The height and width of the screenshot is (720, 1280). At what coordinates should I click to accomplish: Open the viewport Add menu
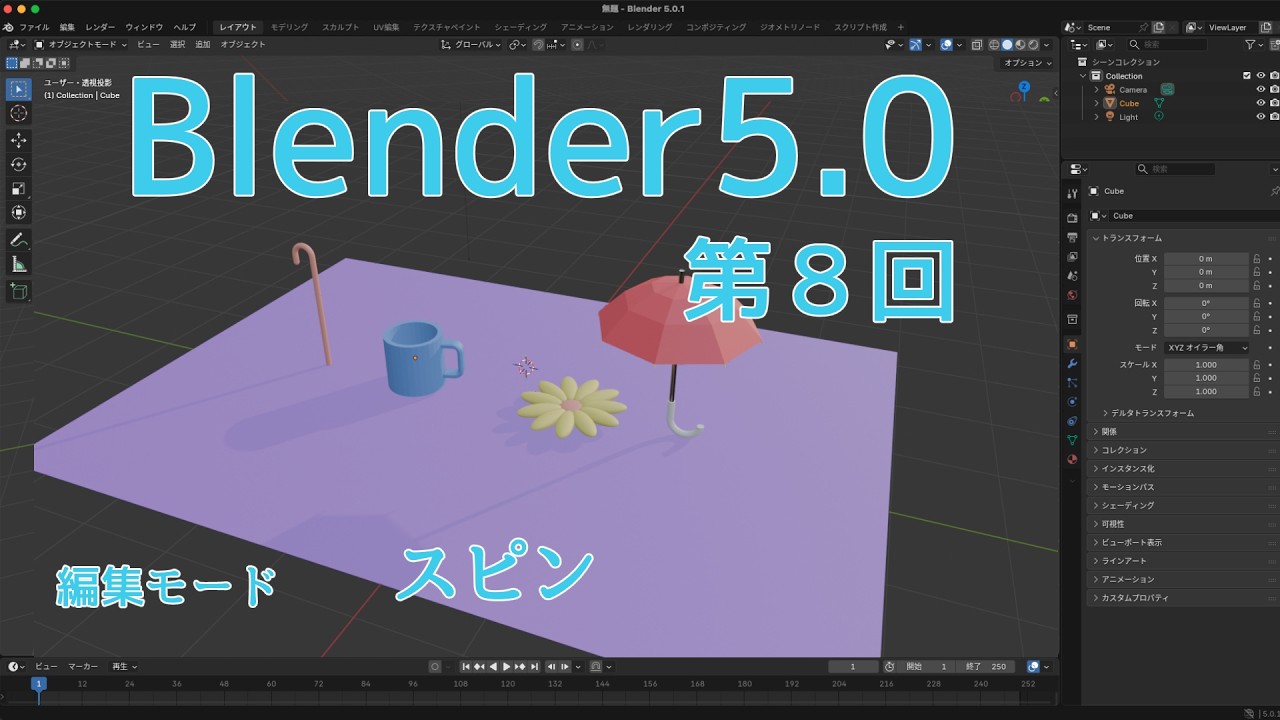pos(203,45)
